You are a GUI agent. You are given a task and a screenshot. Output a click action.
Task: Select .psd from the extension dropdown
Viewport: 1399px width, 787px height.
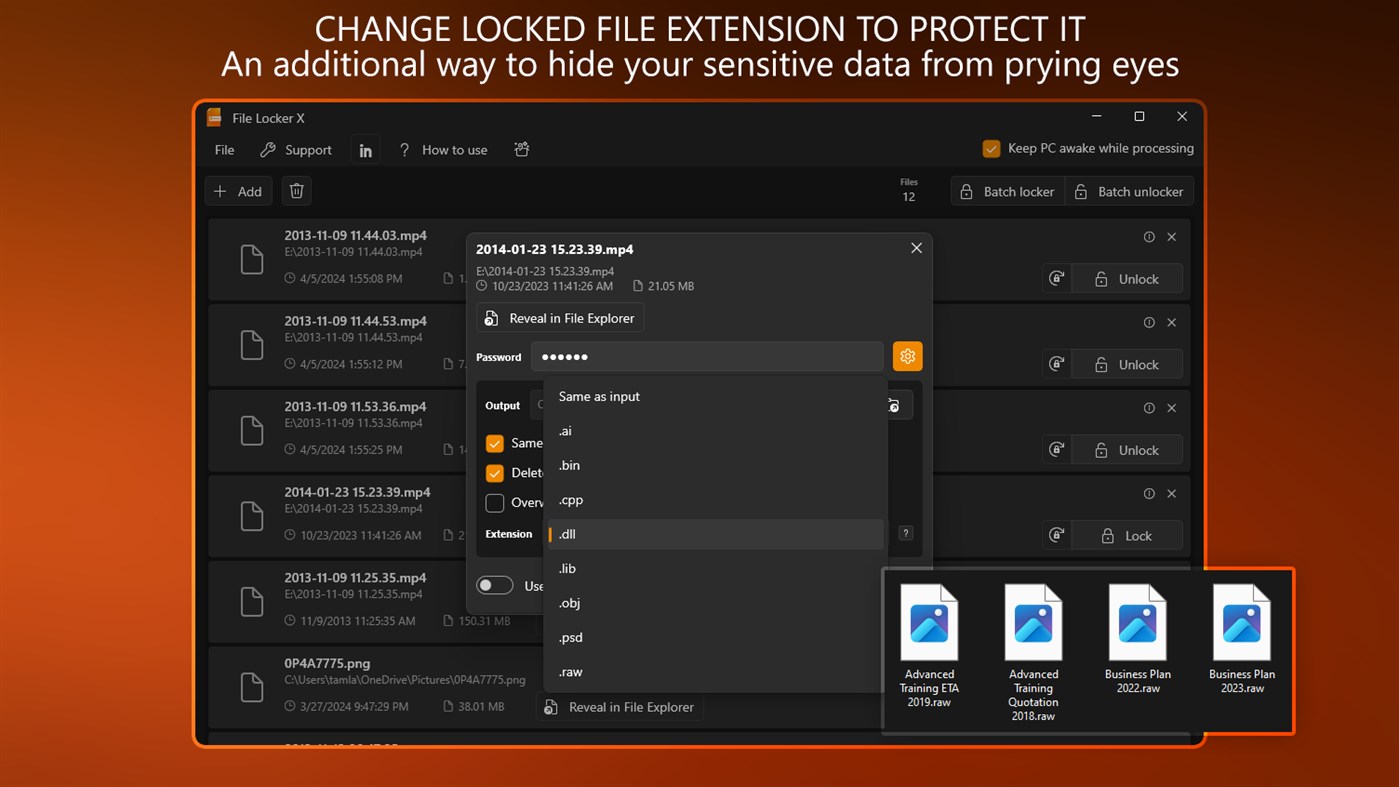pos(570,637)
